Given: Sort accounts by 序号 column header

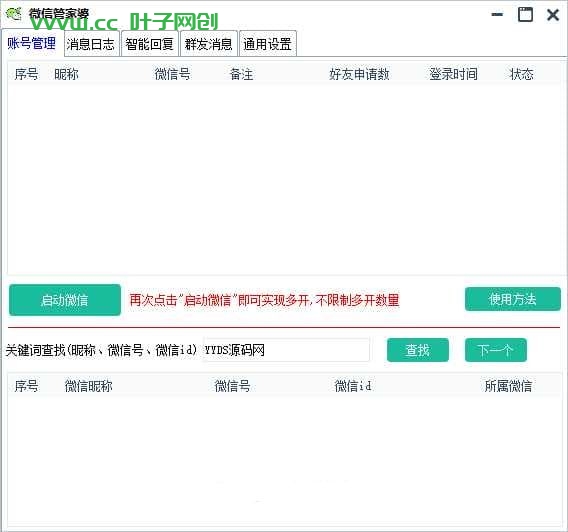Looking at the screenshot, I should tap(26, 74).
